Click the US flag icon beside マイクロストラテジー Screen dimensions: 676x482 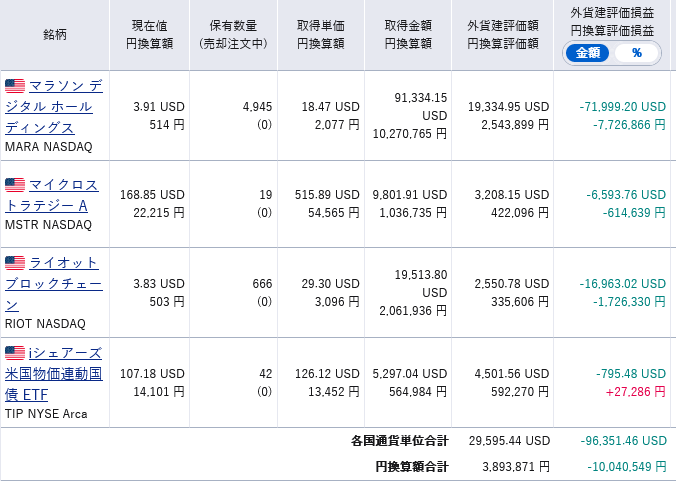click(x=15, y=185)
